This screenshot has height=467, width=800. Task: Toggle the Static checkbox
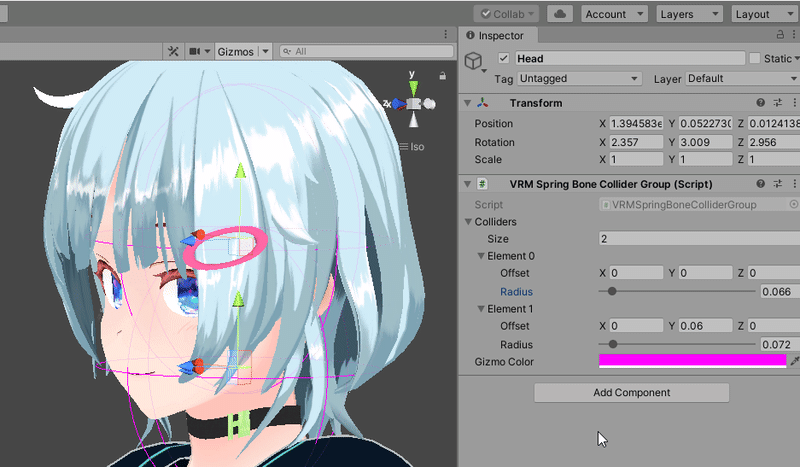click(755, 58)
